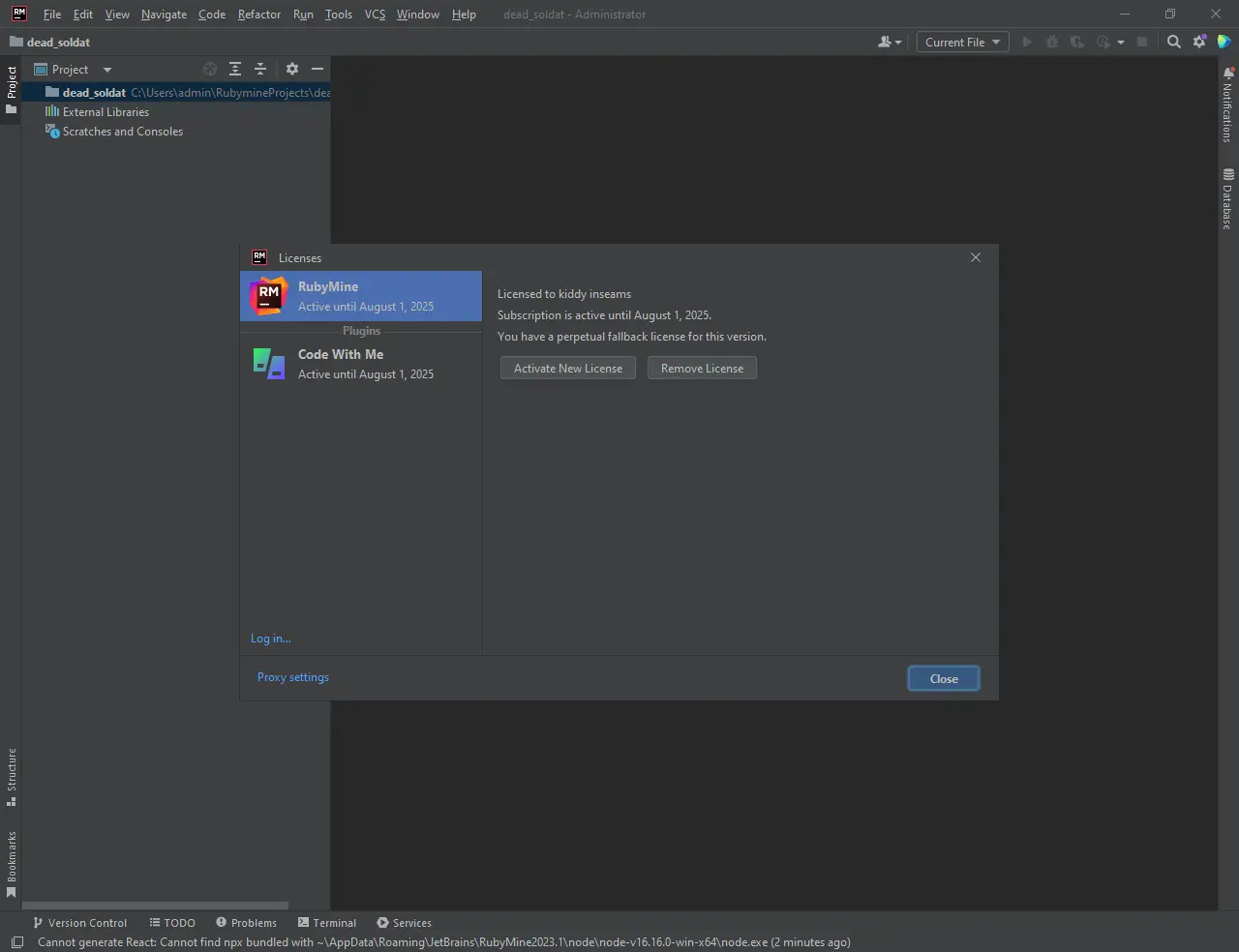Click the Stop square icon

pos(1142,42)
